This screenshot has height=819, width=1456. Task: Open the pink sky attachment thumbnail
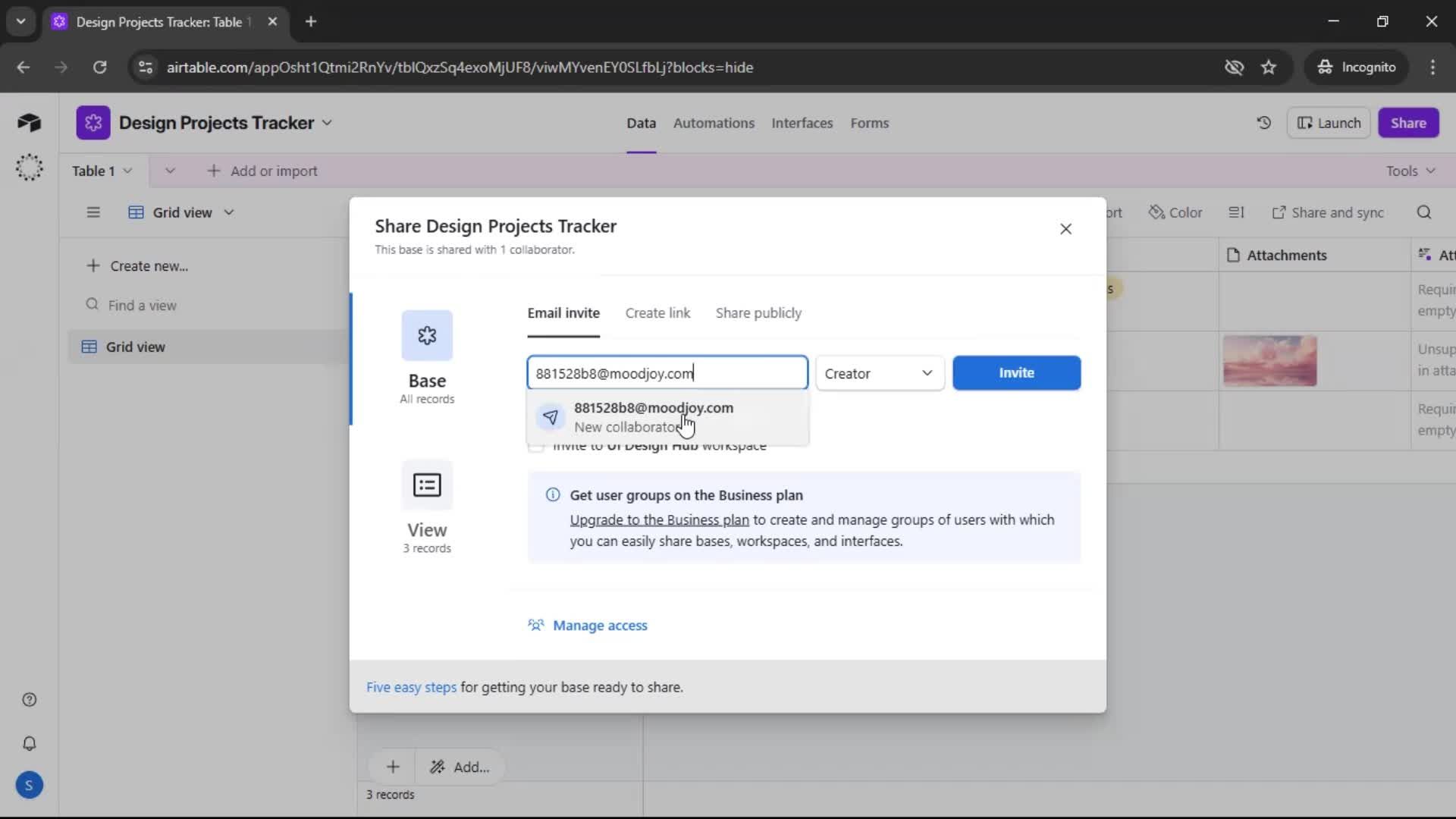pos(1269,361)
